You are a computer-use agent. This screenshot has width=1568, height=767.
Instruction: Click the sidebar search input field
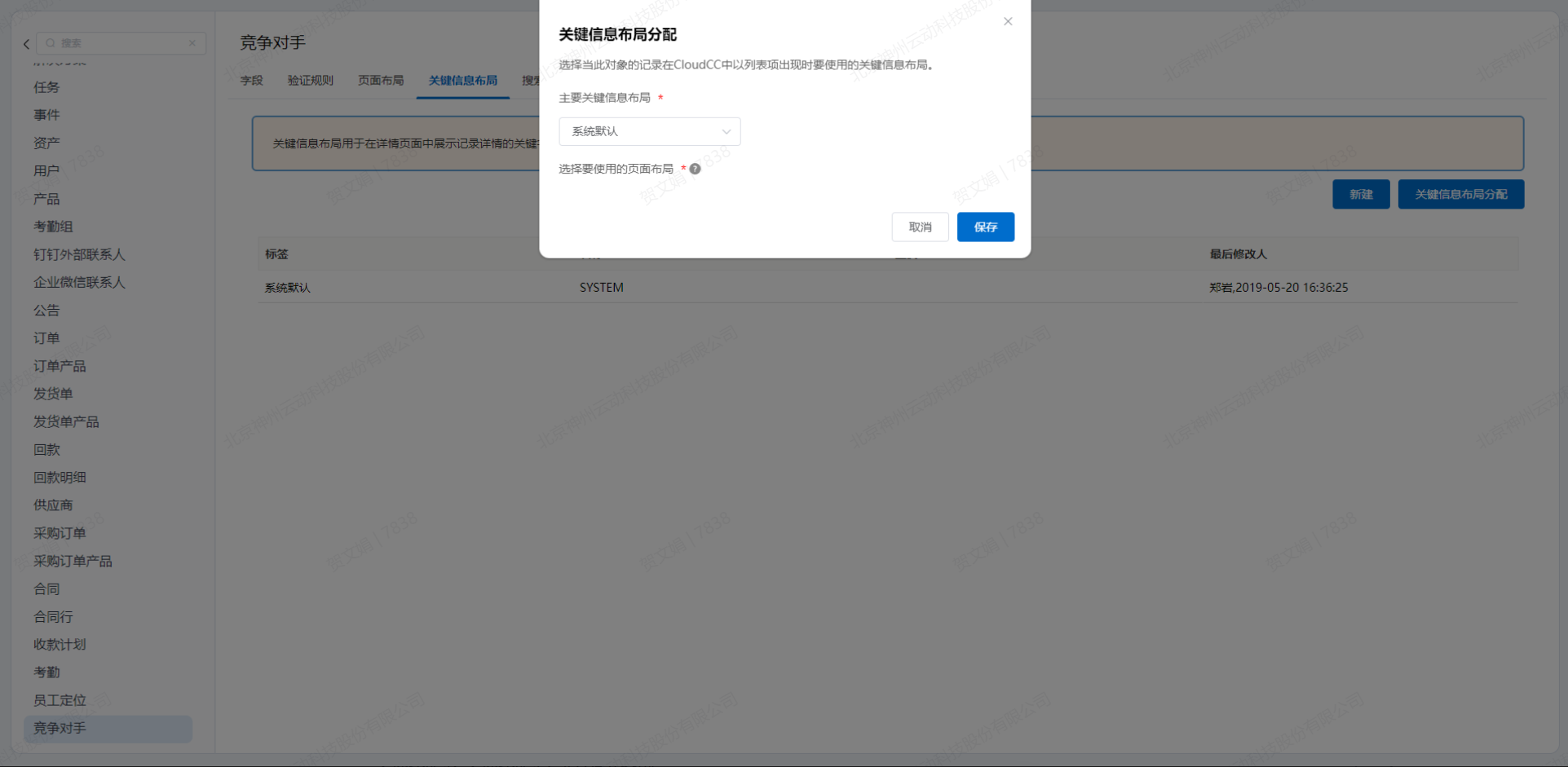point(122,43)
